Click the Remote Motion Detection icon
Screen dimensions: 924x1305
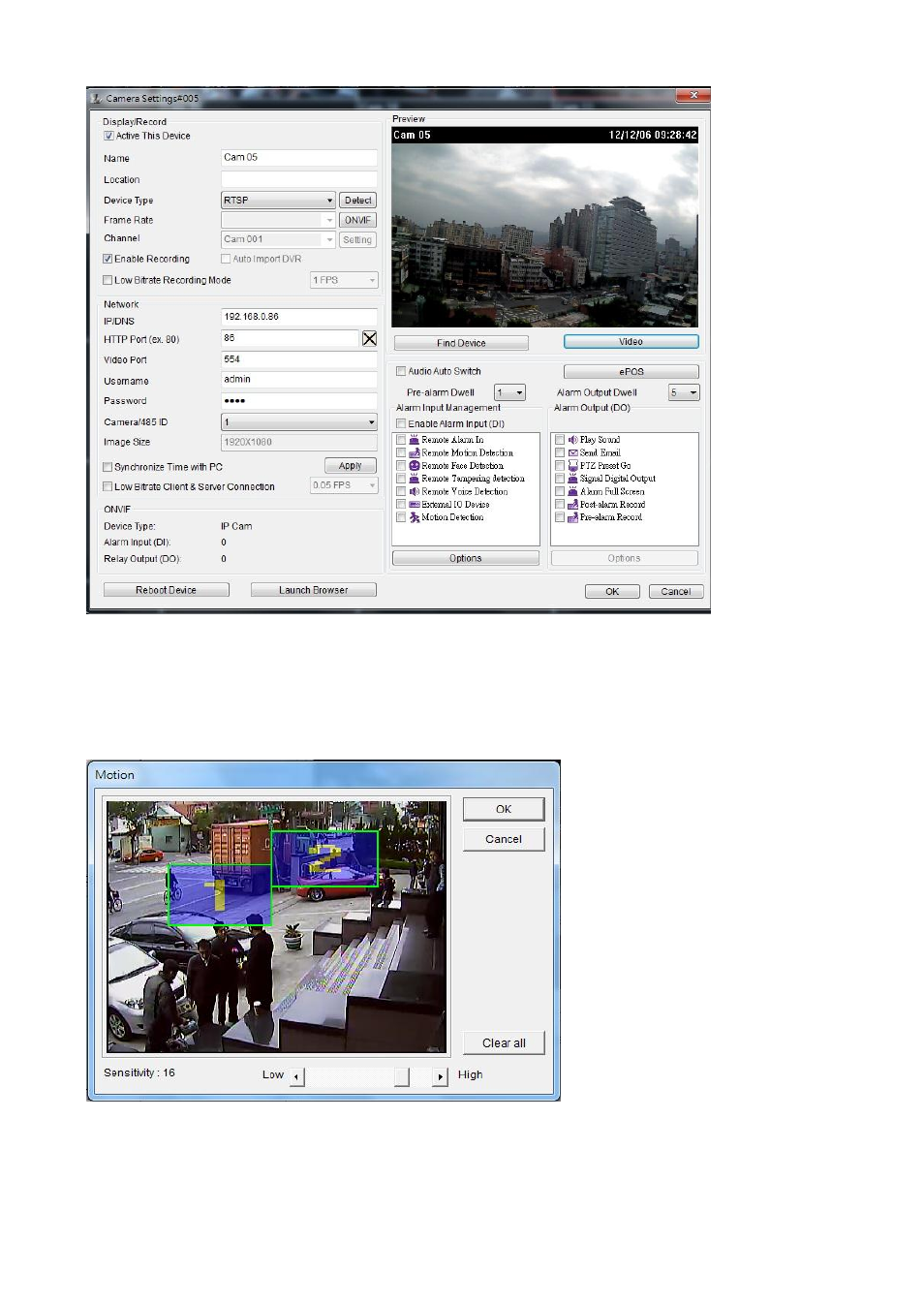tap(414, 452)
